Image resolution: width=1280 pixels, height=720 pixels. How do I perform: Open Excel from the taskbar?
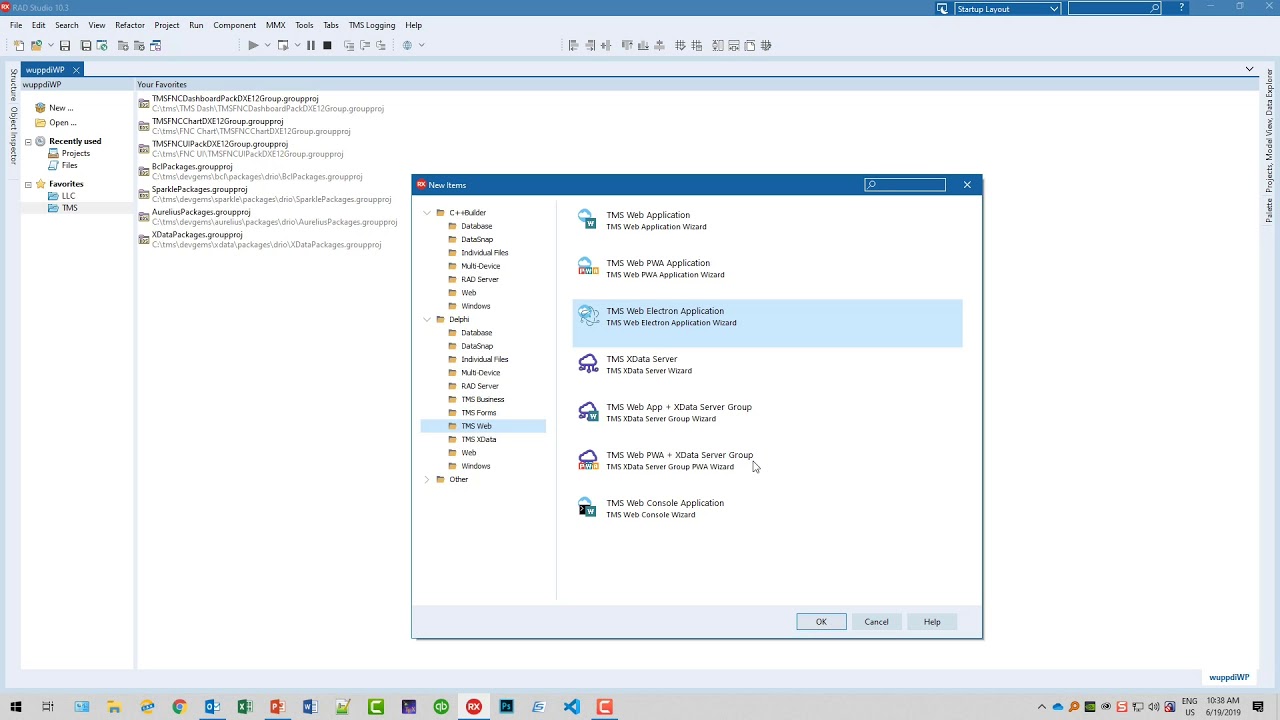click(245, 707)
